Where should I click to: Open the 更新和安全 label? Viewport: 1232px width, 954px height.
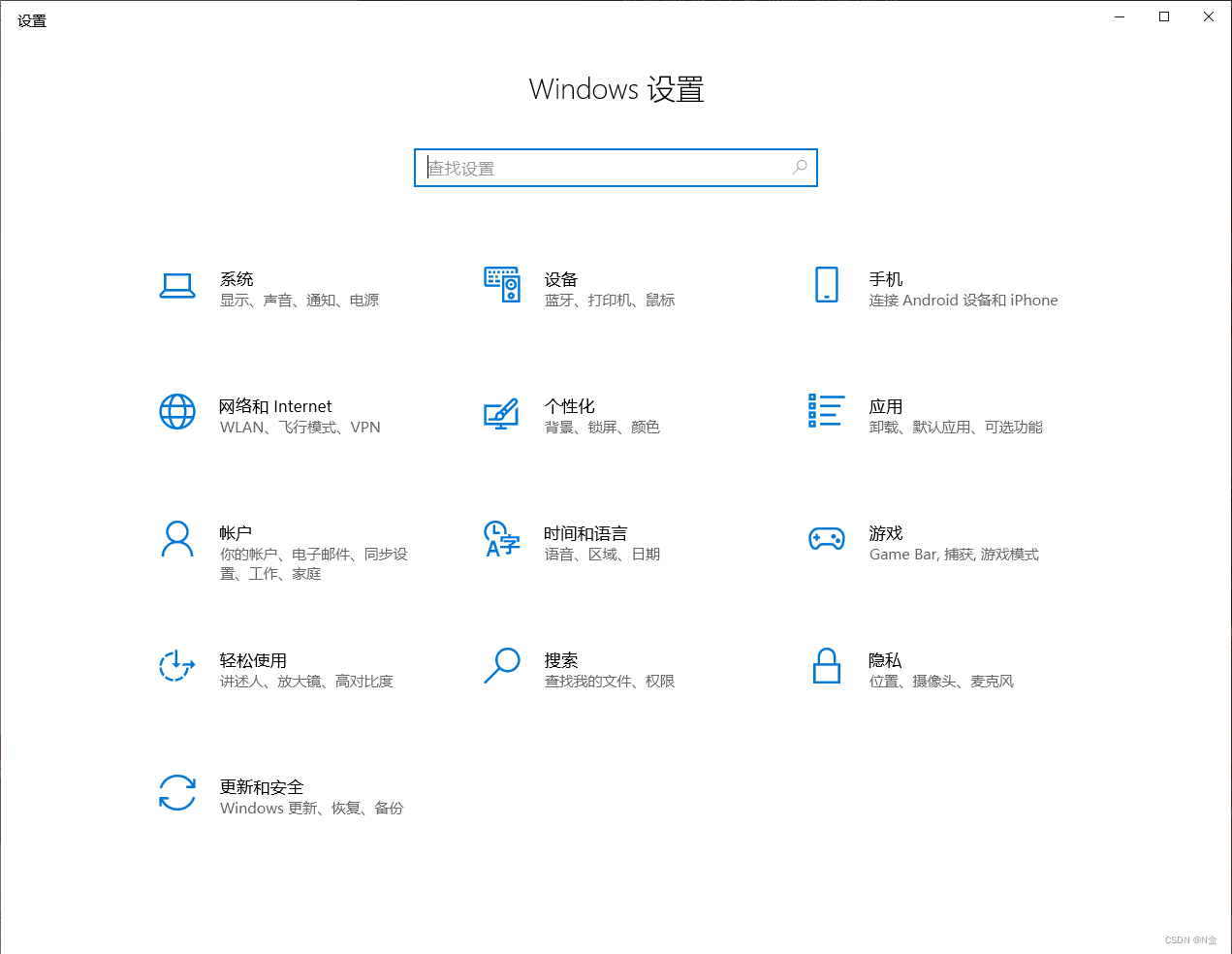(x=262, y=787)
